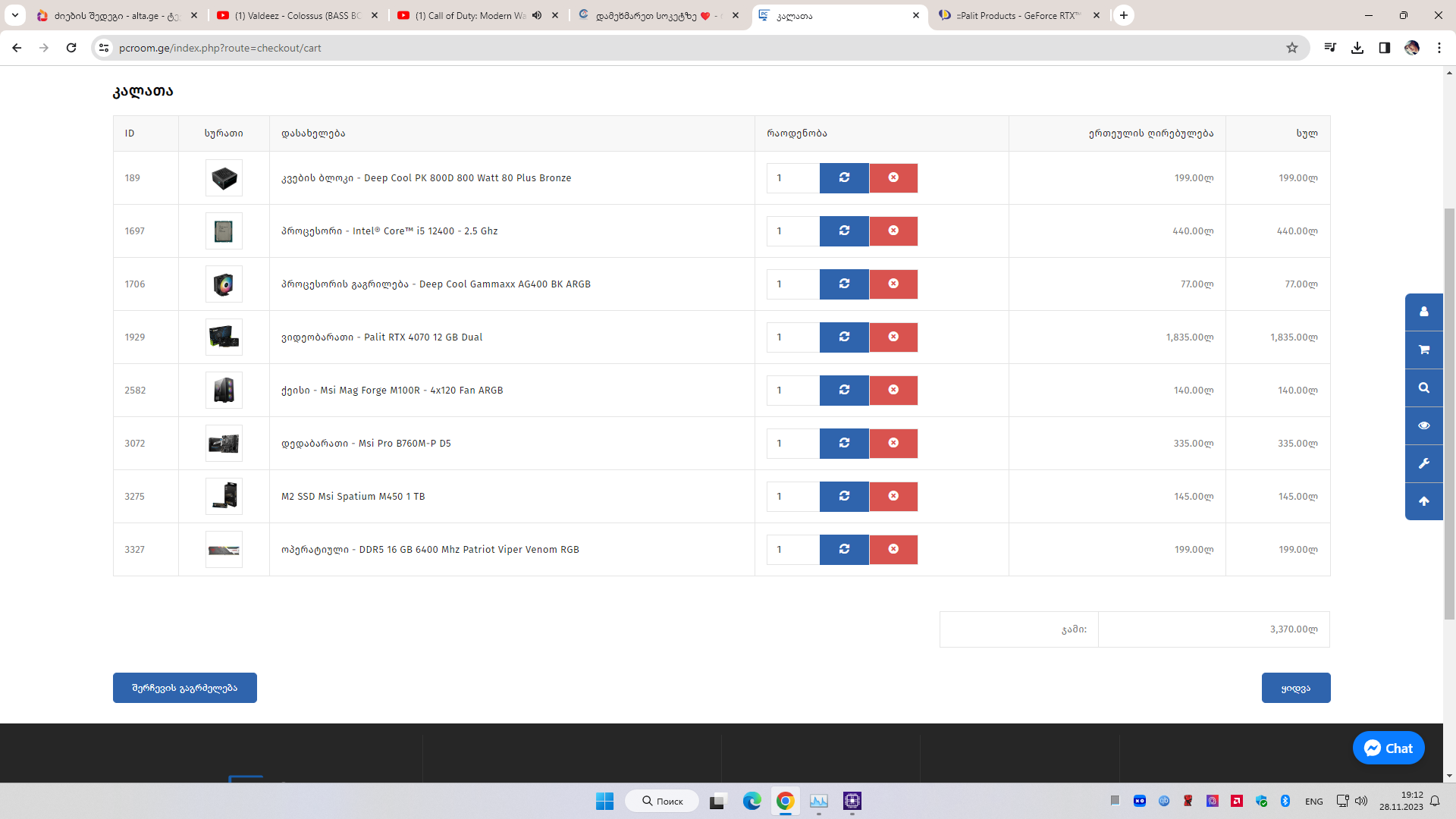The width and height of the screenshot is (1456, 819).
Task: Click the scroll-to-top arrow in sidebar
Action: click(1424, 501)
